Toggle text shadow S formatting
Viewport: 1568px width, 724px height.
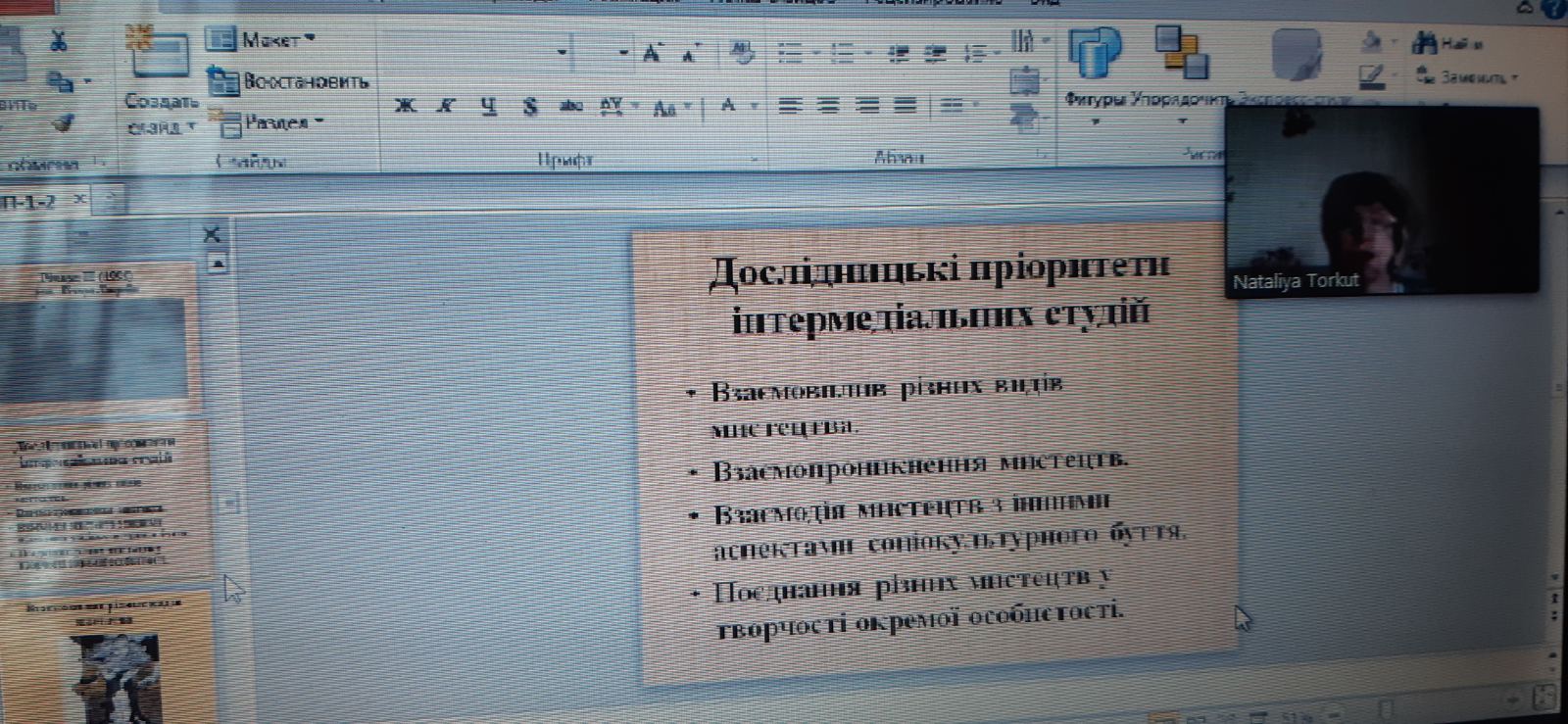click(x=530, y=106)
